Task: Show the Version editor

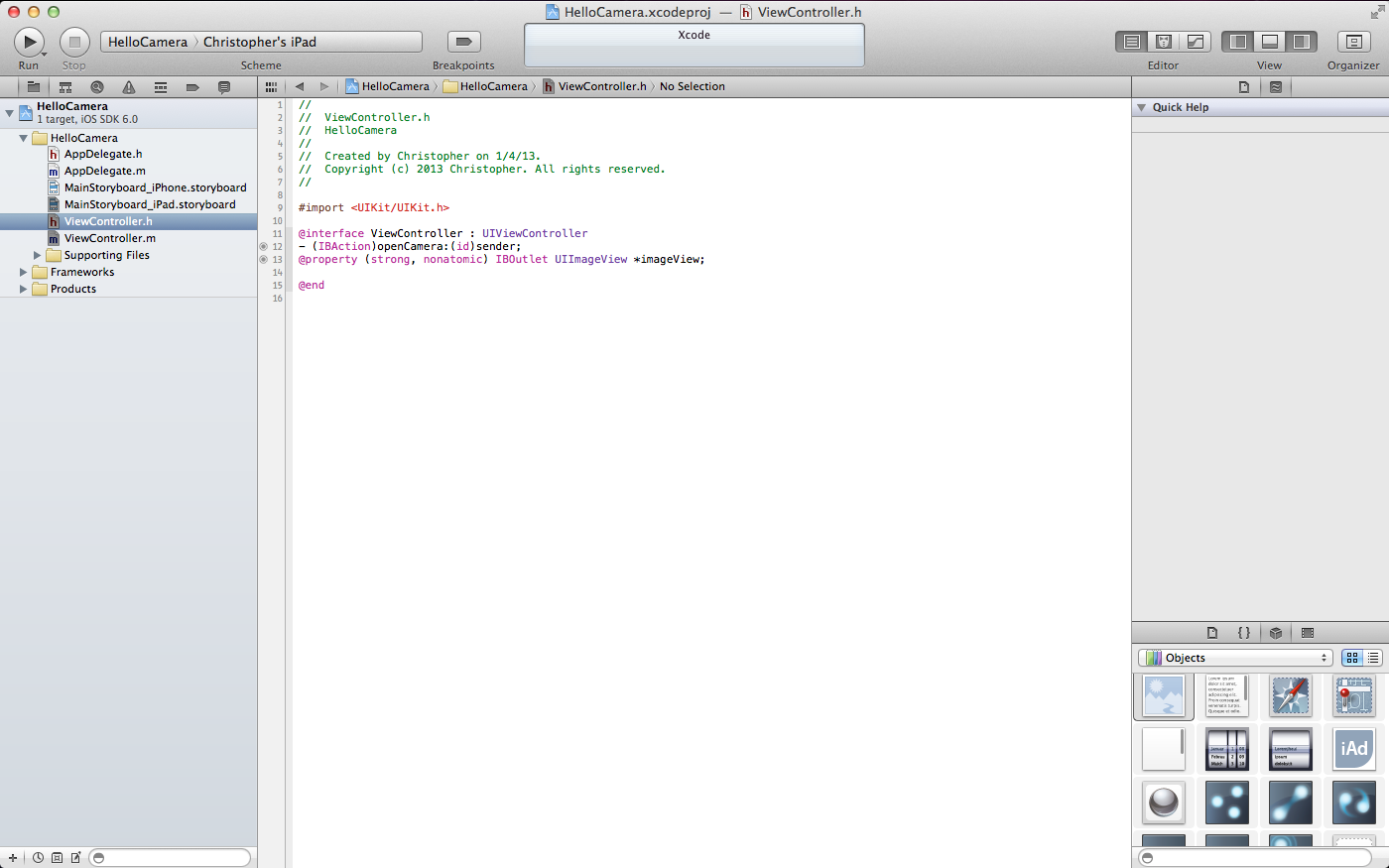Action: click(1196, 42)
